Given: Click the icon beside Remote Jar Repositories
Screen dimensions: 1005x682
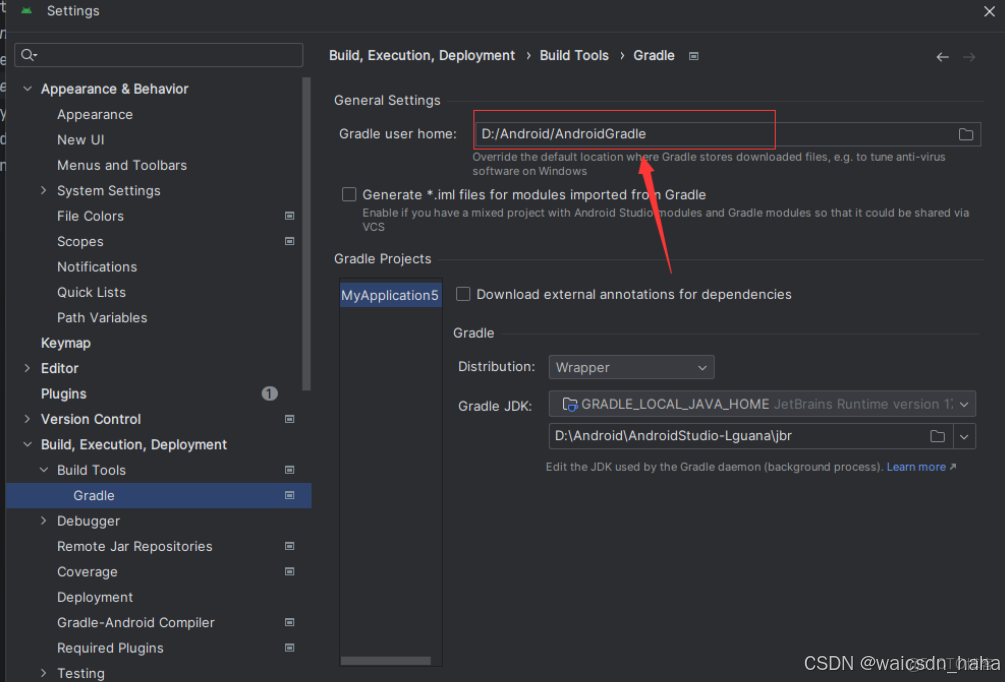Looking at the screenshot, I should 289,546.
